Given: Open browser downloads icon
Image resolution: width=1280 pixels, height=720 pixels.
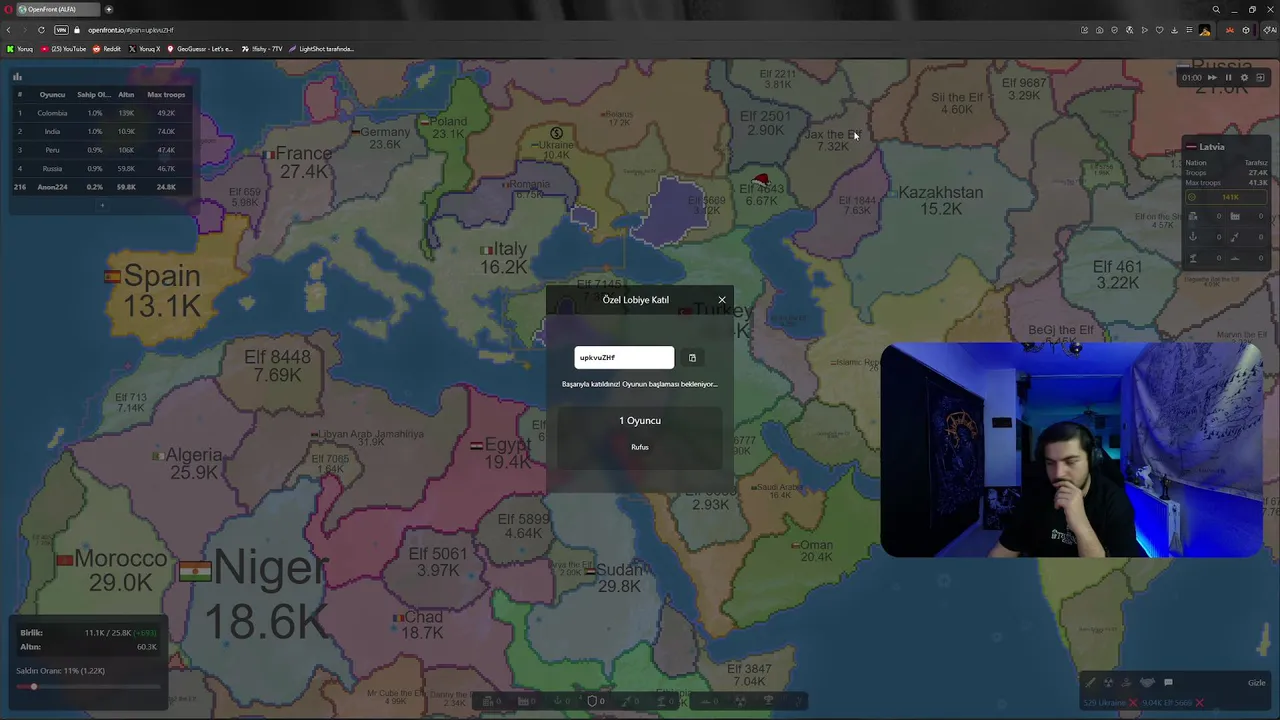Looking at the screenshot, I should pyautogui.click(x=1174, y=30).
